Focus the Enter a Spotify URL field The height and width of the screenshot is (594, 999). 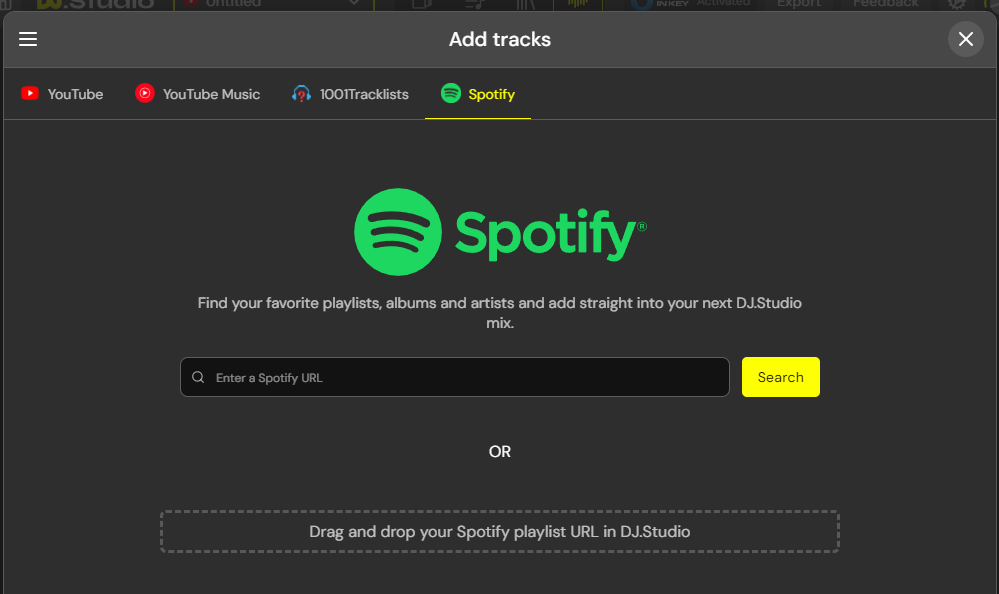pos(460,378)
